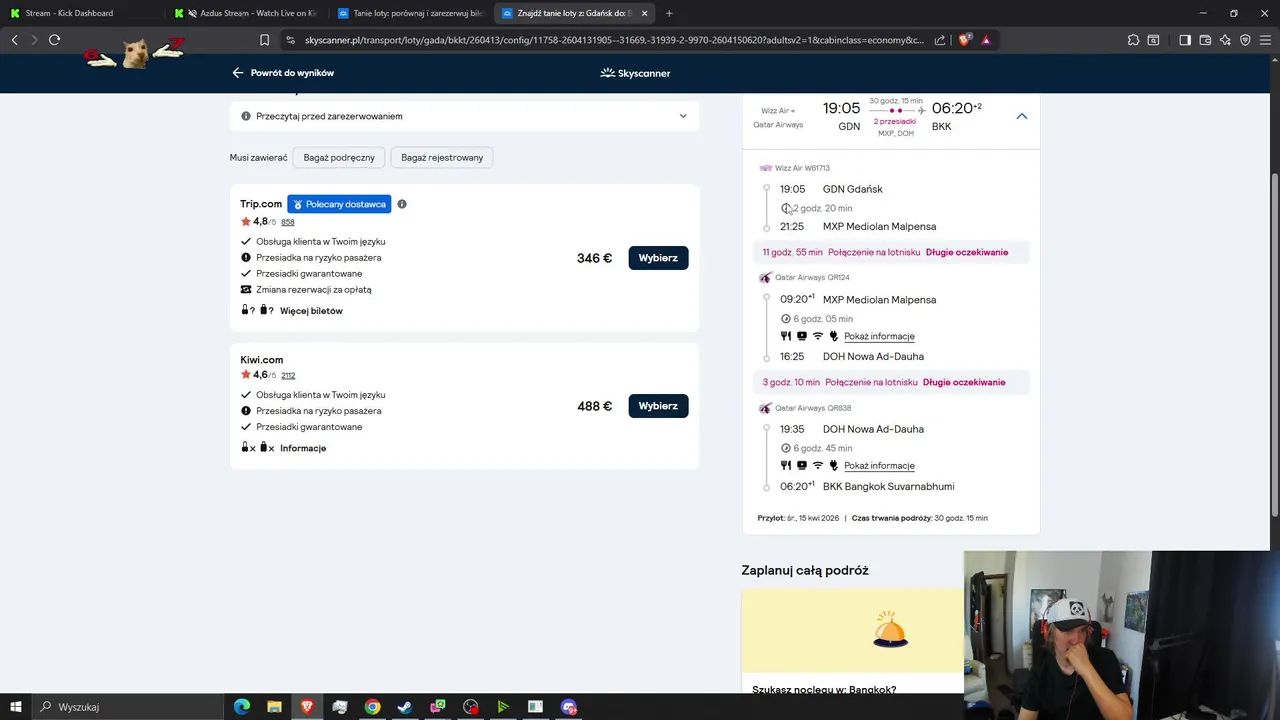Toggle browser sidebar panel icon
1280x720 pixels.
(x=1185, y=40)
